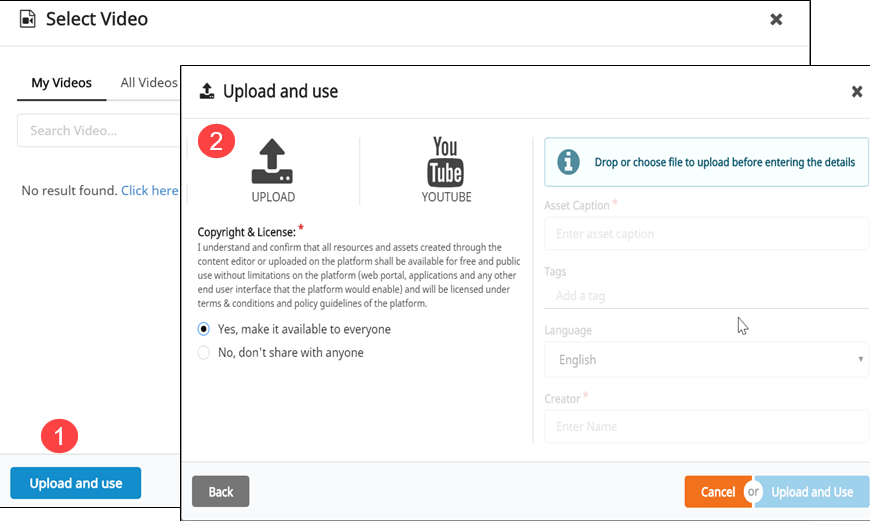
Task: Click the info icon in the notice banner
Action: coord(568,162)
